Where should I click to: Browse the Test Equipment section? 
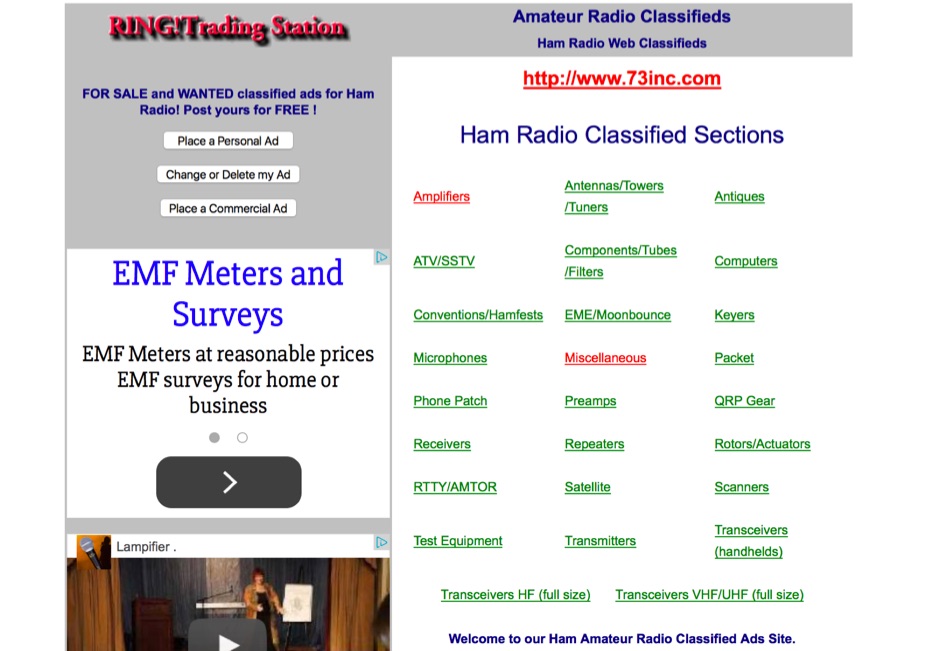pos(458,541)
